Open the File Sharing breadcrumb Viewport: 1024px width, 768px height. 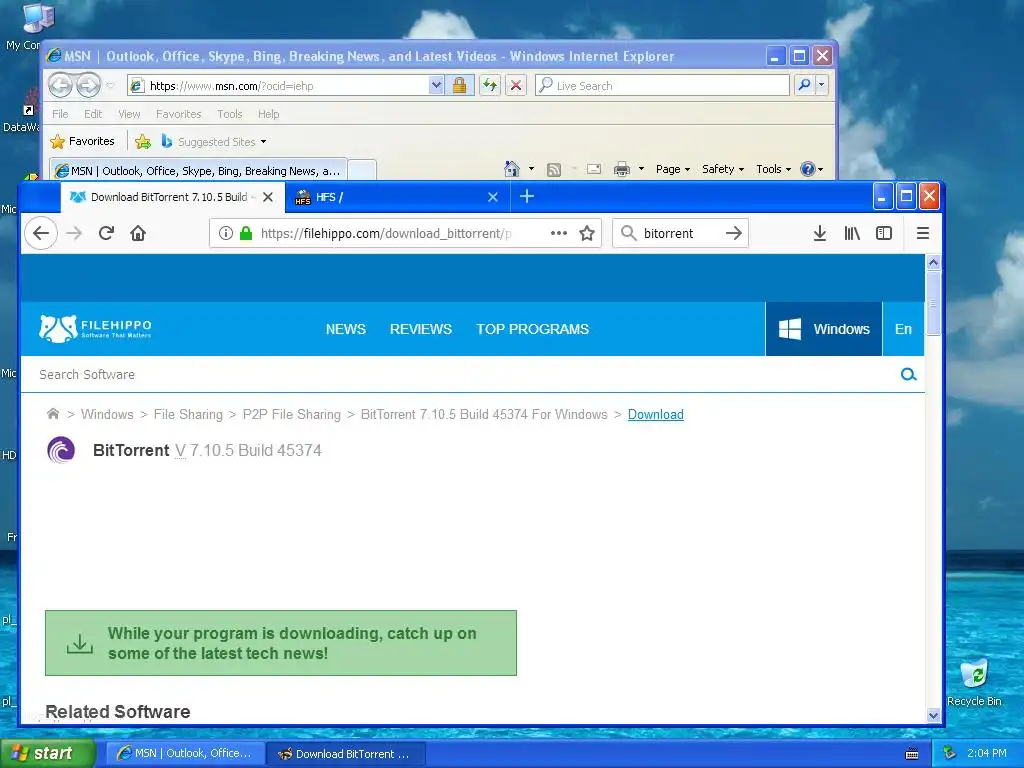pos(188,414)
